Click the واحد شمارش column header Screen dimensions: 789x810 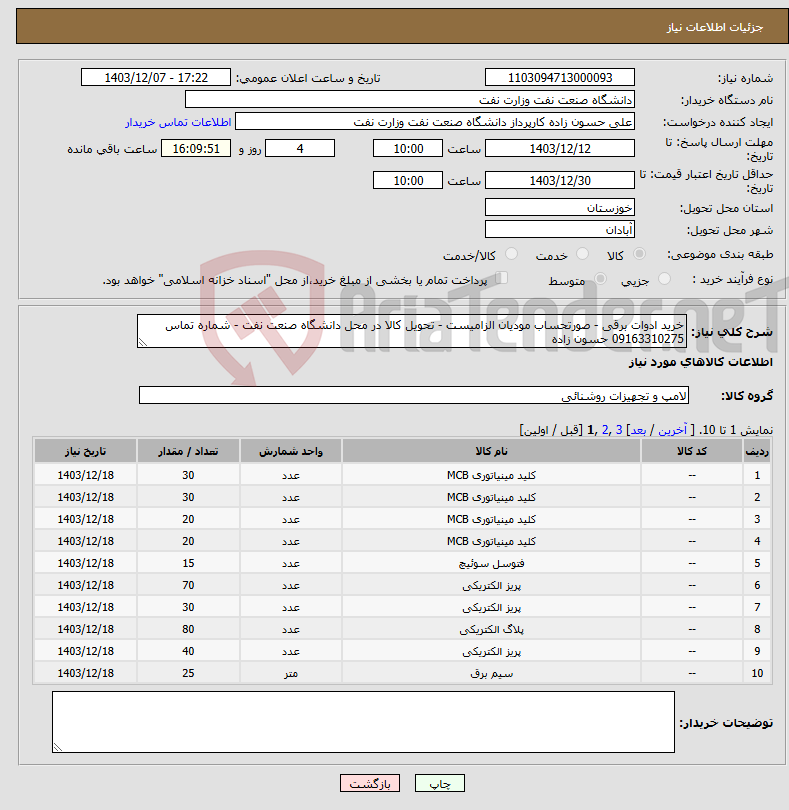291,451
